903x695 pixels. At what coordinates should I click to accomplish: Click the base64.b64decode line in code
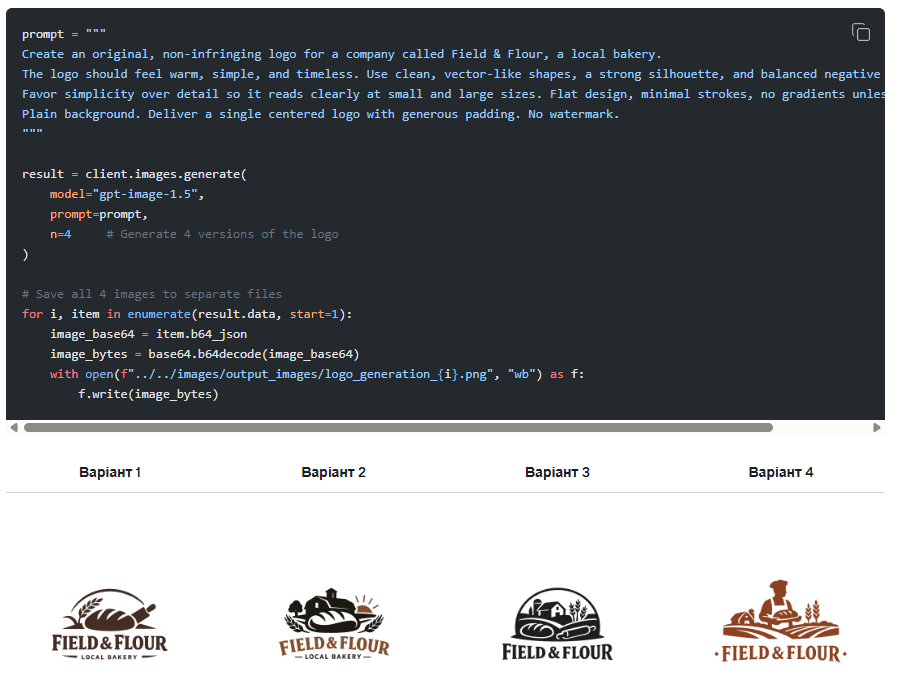(x=205, y=354)
